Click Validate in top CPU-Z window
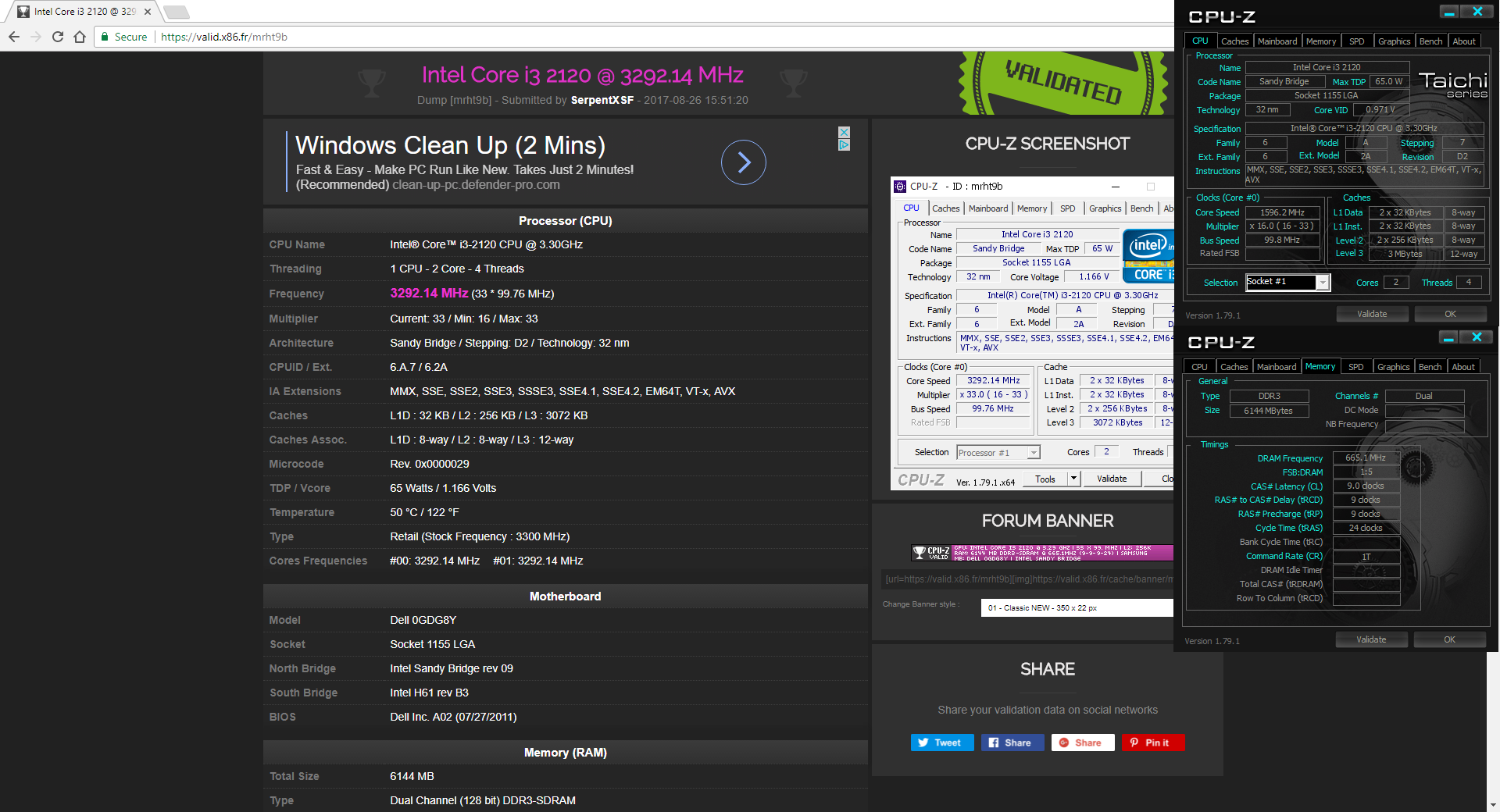 pos(1372,314)
